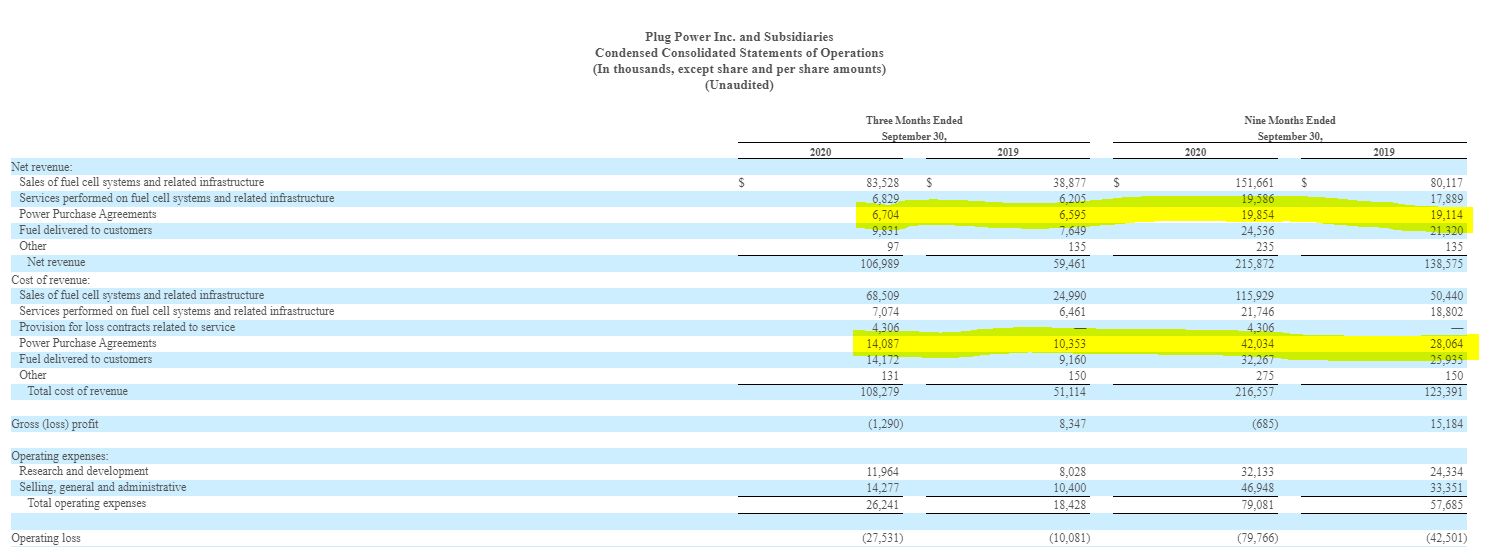Select the nine-month sales value 151,661
Image resolution: width=1485 pixels, height=547 pixels.
coord(1254,182)
